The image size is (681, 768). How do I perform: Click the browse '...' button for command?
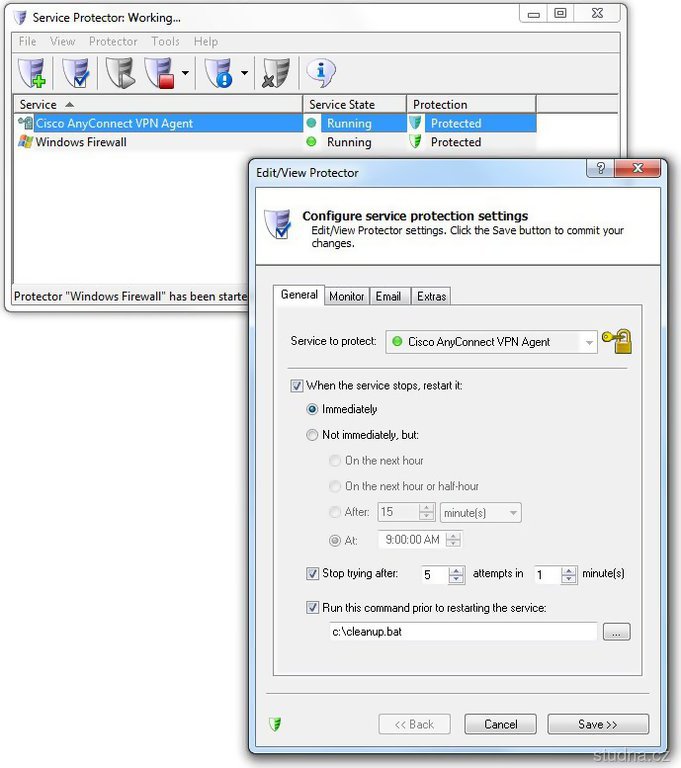(616, 632)
